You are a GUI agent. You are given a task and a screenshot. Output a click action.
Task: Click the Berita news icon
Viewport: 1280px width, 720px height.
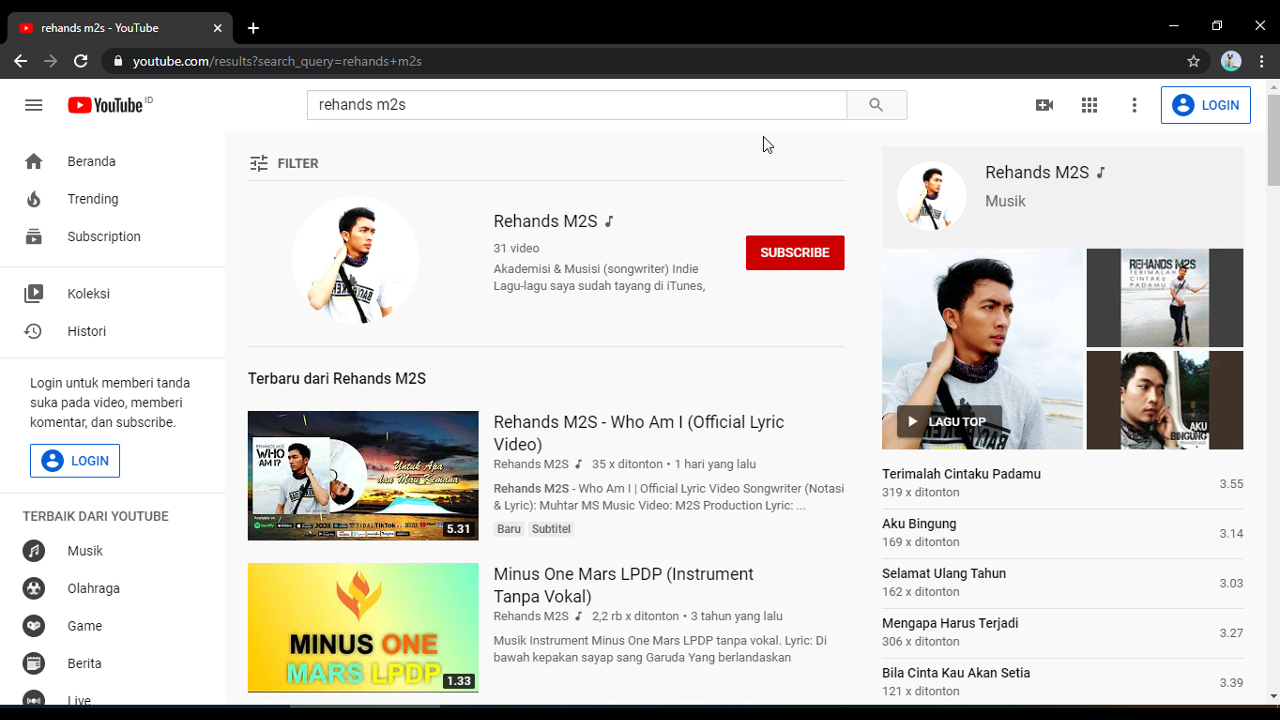pos(34,663)
